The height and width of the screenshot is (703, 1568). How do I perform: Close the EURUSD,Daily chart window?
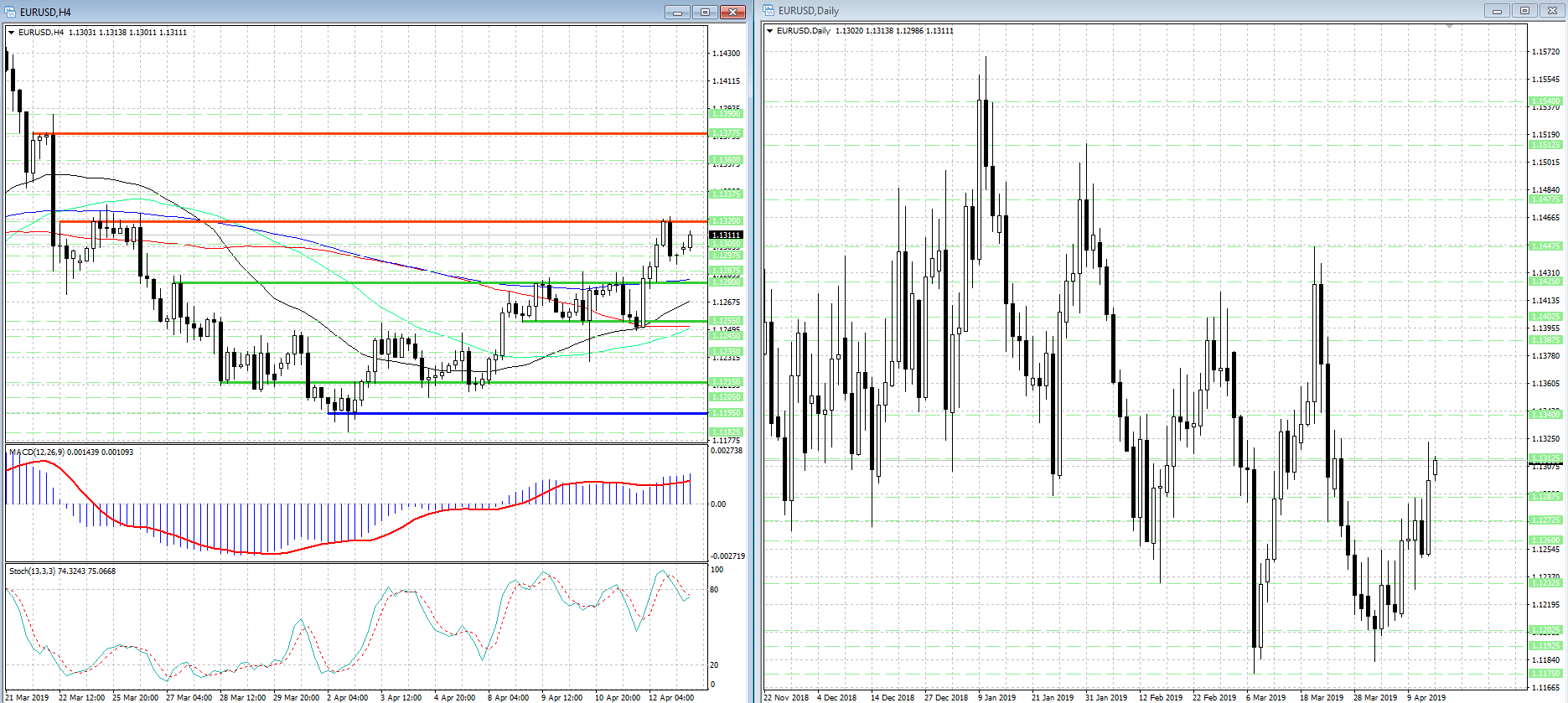point(1552,11)
